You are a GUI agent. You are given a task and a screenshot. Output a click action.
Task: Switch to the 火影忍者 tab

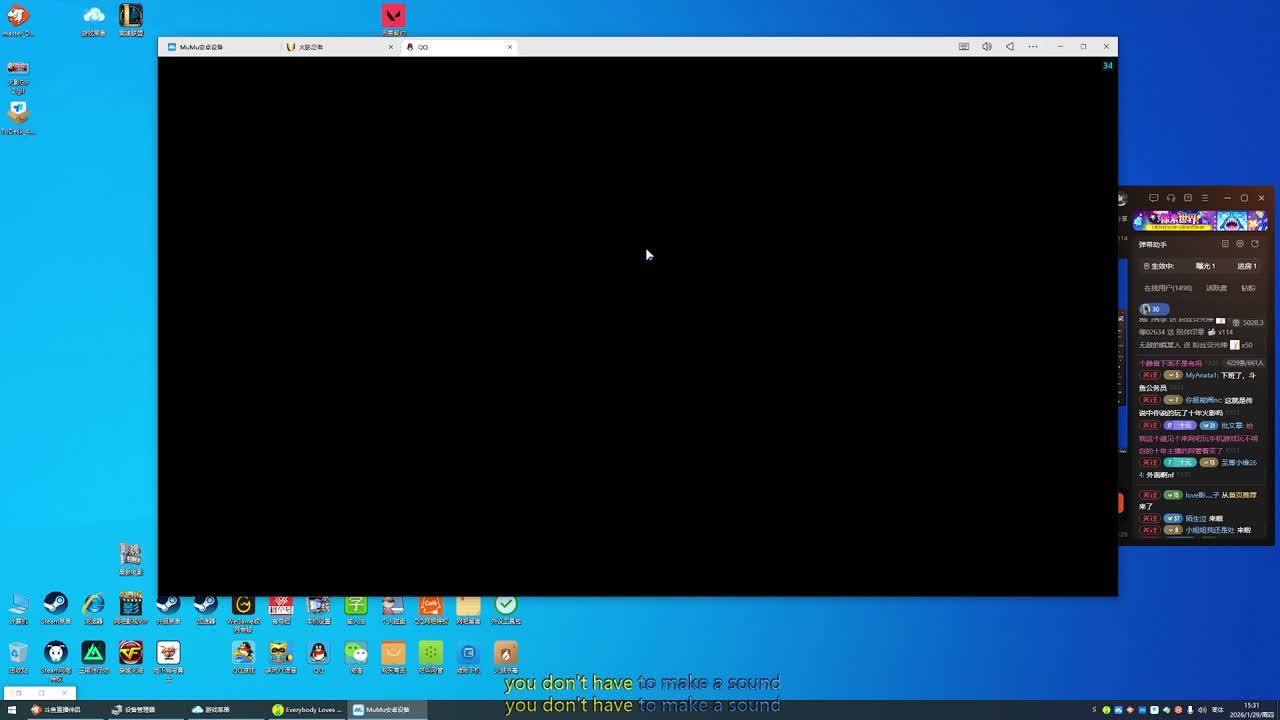coord(311,47)
